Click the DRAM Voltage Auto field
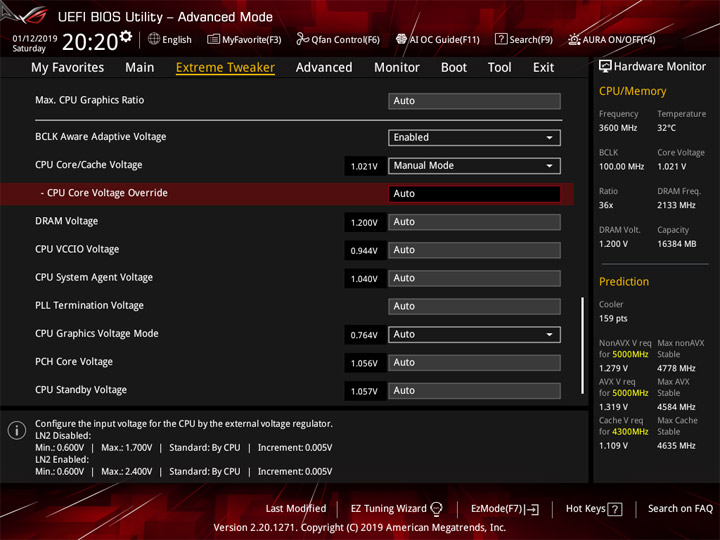Screen dimensions: 720x540 474,222
